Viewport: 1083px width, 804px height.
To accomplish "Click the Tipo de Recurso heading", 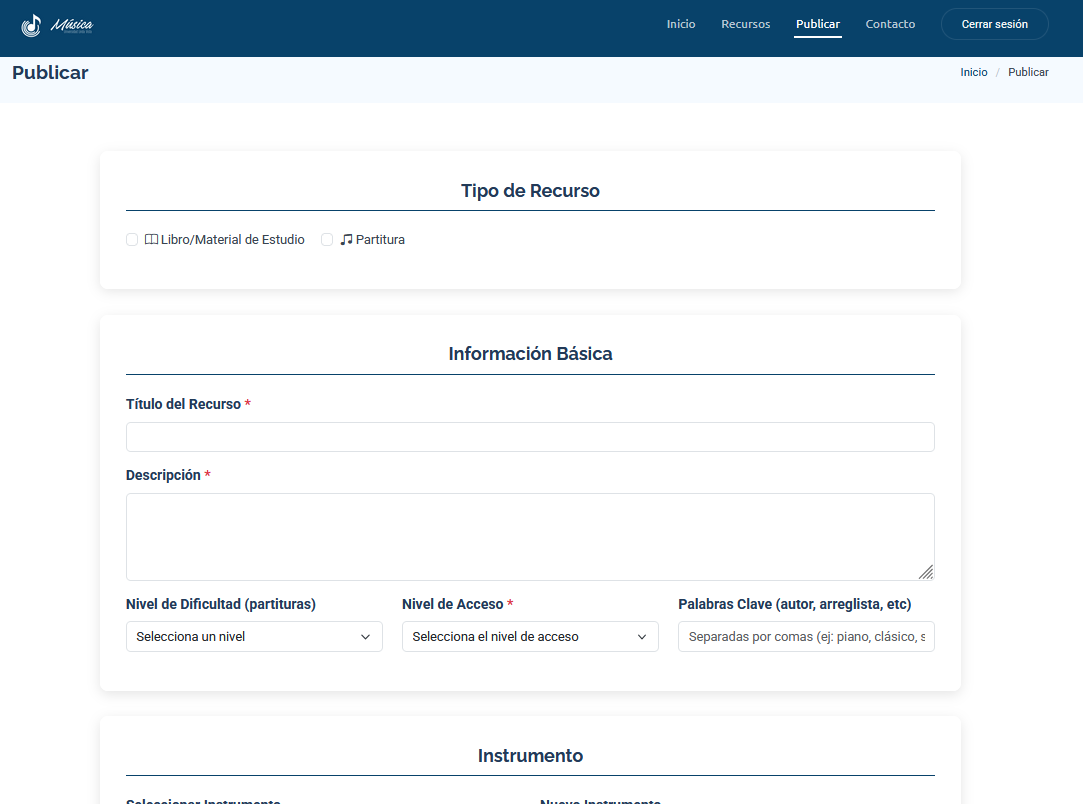I will click(x=530, y=191).
